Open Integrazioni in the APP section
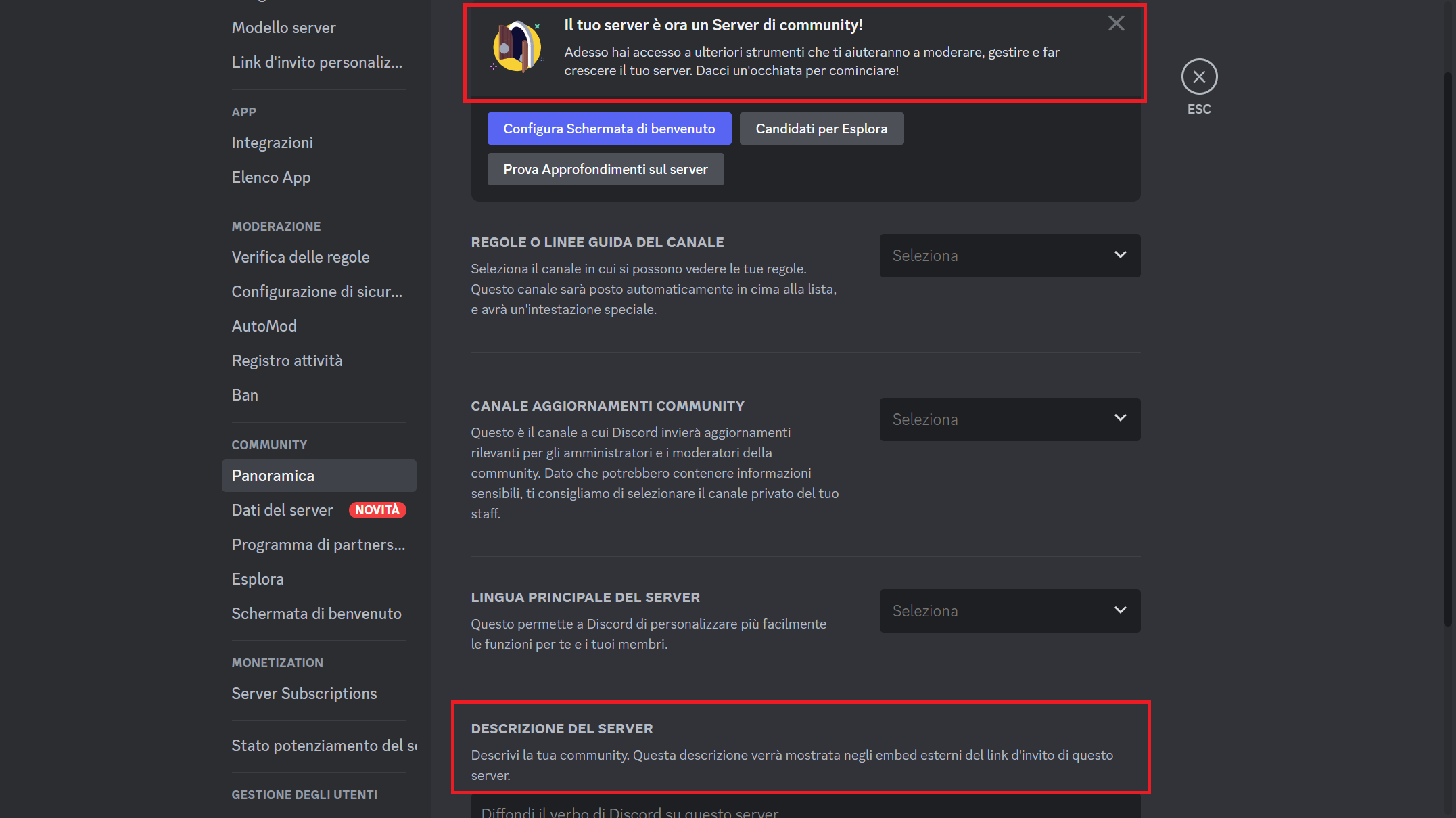The width and height of the screenshot is (1456, 818). pyautogui.click(x=272, y=142)
